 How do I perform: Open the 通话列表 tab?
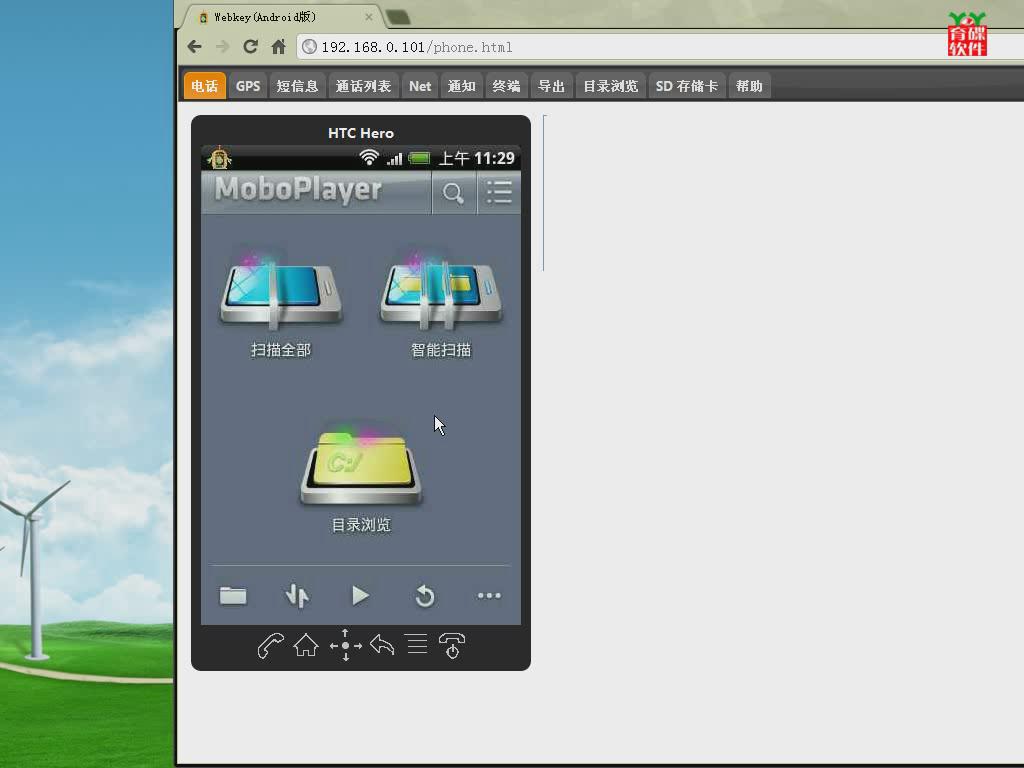pyautogui.click(x=363, y=86)
